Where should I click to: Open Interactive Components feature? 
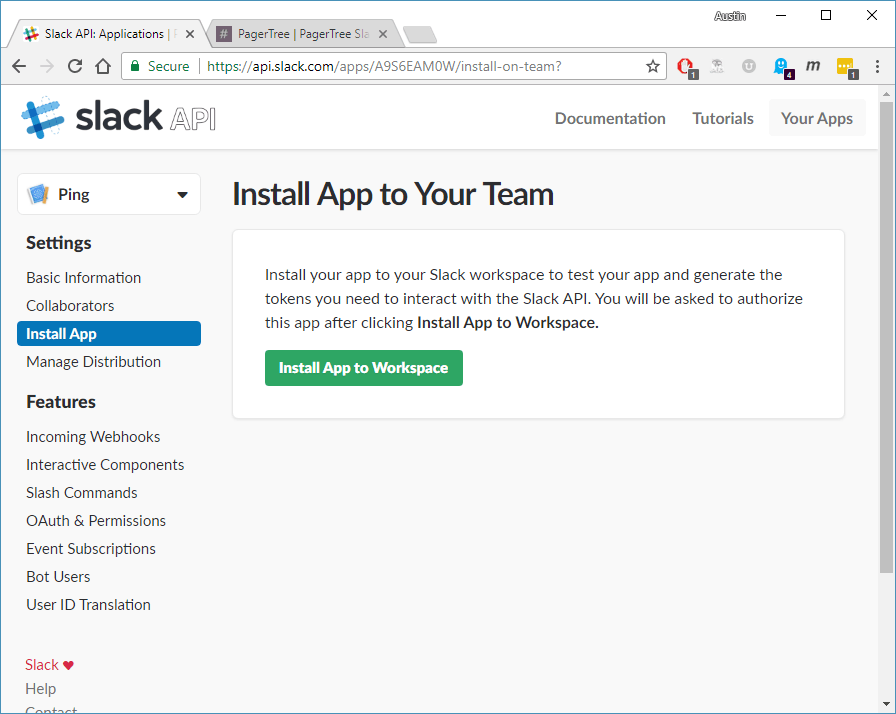pos(105,464)
